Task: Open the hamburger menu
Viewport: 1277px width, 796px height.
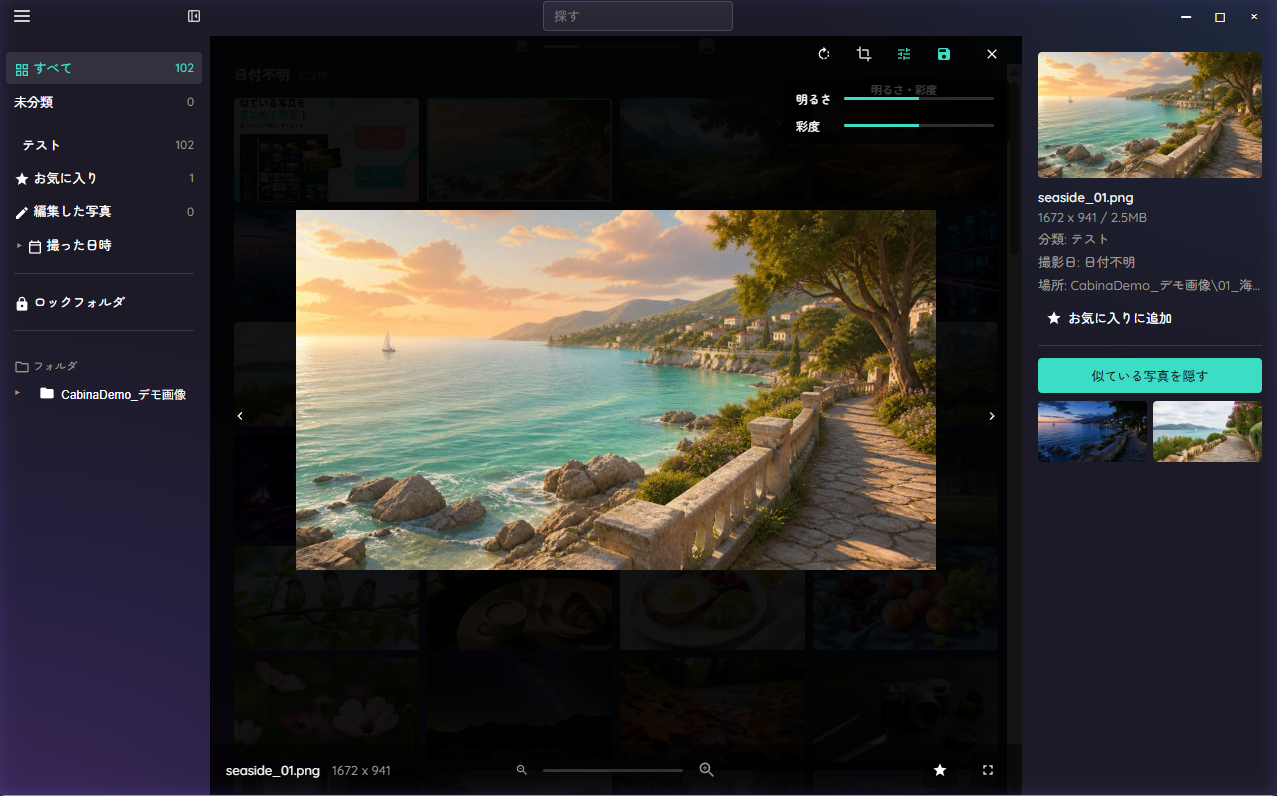Action: pos(22,16)
